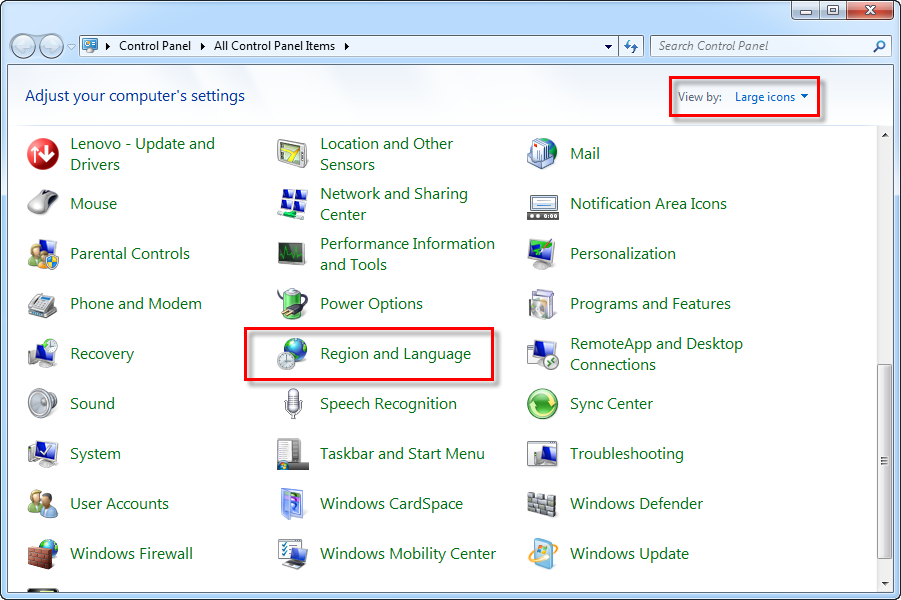The width and height of the screenshot is (901, 600).
Task: Click the Mouse icon
Action: [x=43, y=204]
